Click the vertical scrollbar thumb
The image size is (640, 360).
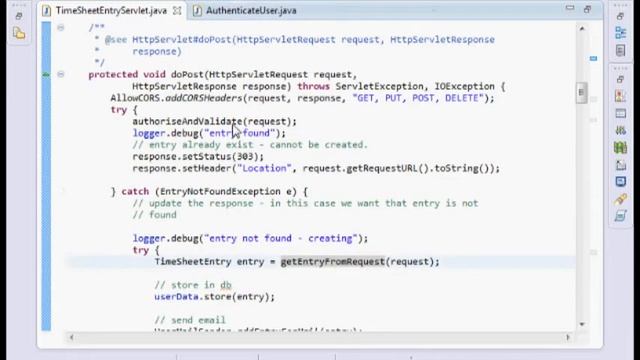[x=582, y=93]
